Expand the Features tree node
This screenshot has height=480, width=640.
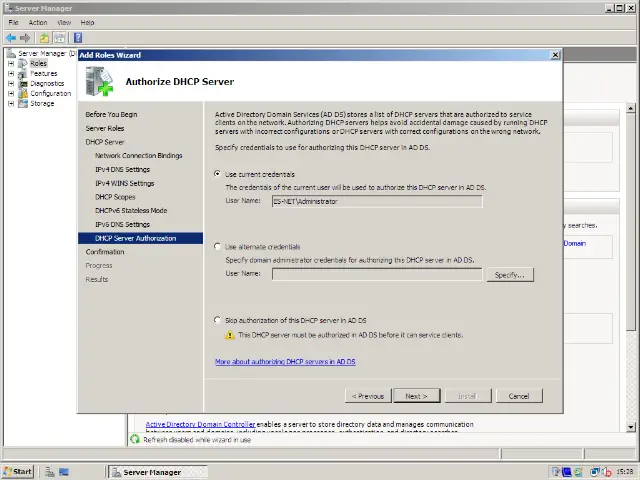tap(11, 73)
